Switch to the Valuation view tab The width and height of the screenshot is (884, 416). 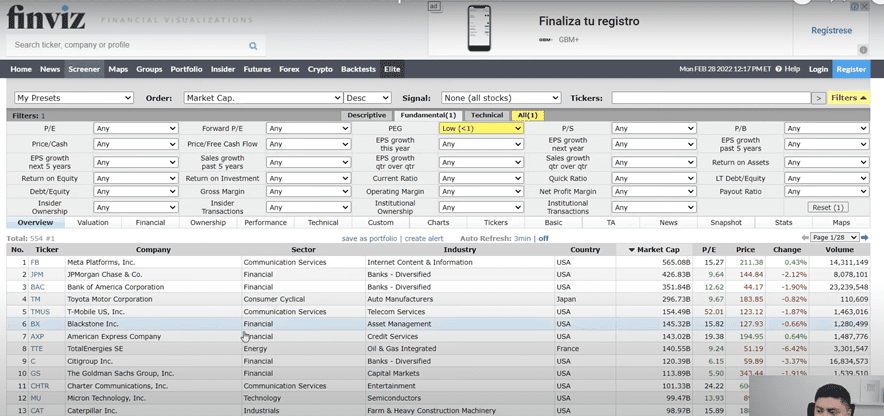pos(92,222)
